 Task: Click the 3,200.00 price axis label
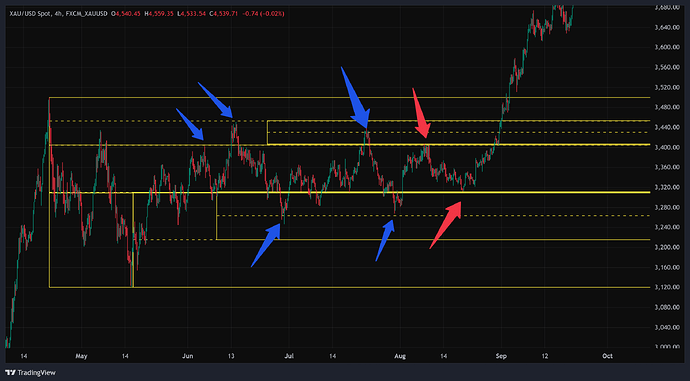point(668,247)
